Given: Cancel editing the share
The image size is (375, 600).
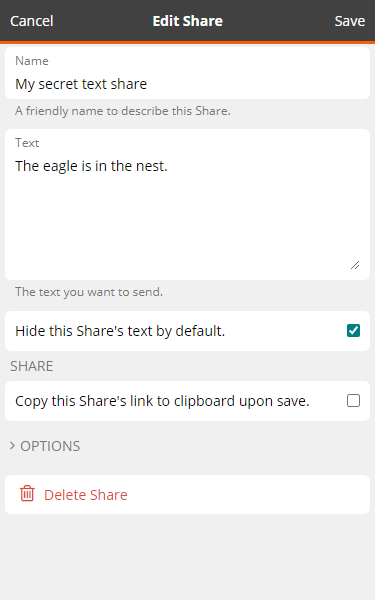Looking at the screenshot, I should 32,21.
